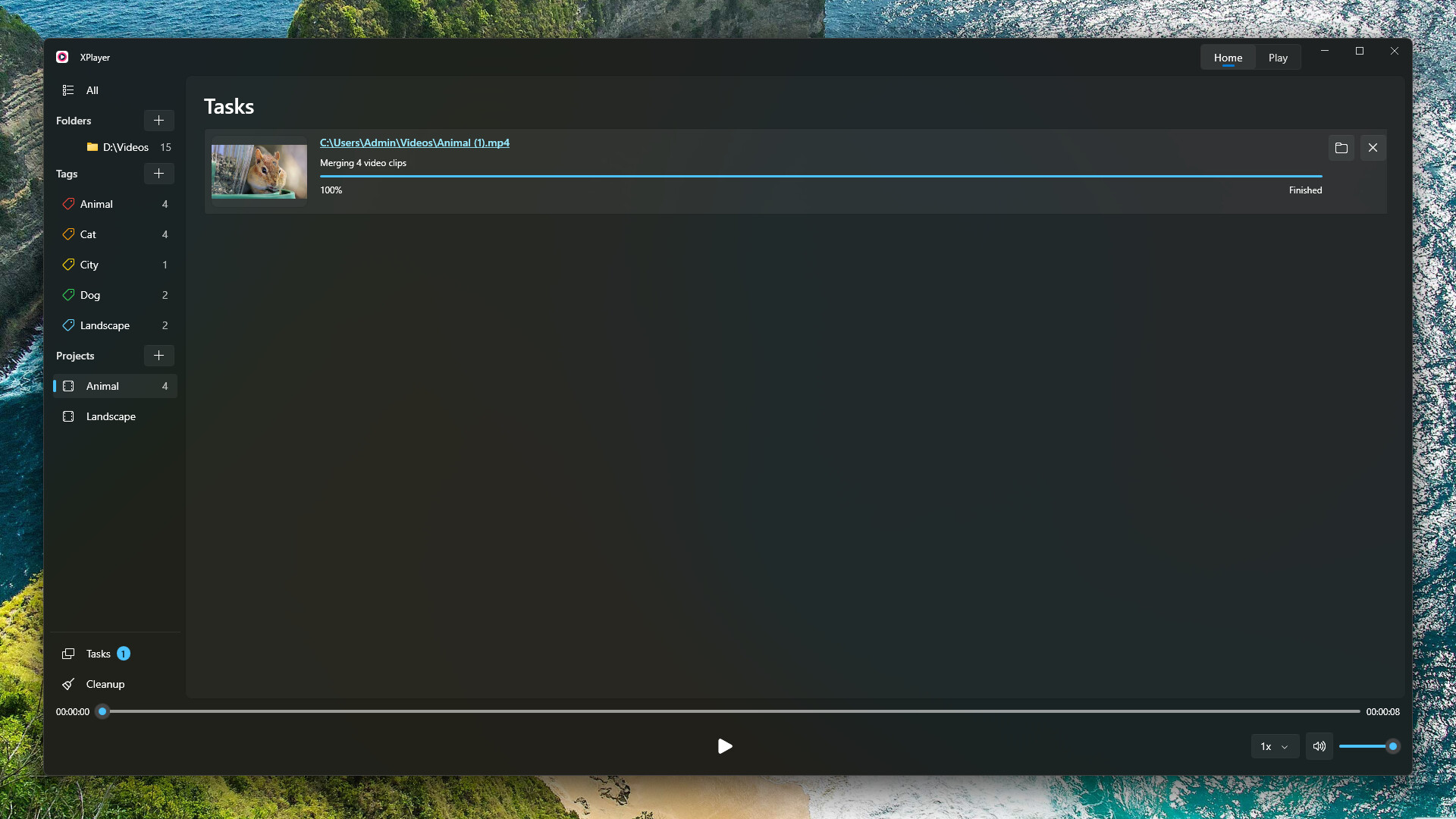Screen dimensions: 1456x819
Task: Open the playback speed 1x dropdown
Action: pos(1274,746)
